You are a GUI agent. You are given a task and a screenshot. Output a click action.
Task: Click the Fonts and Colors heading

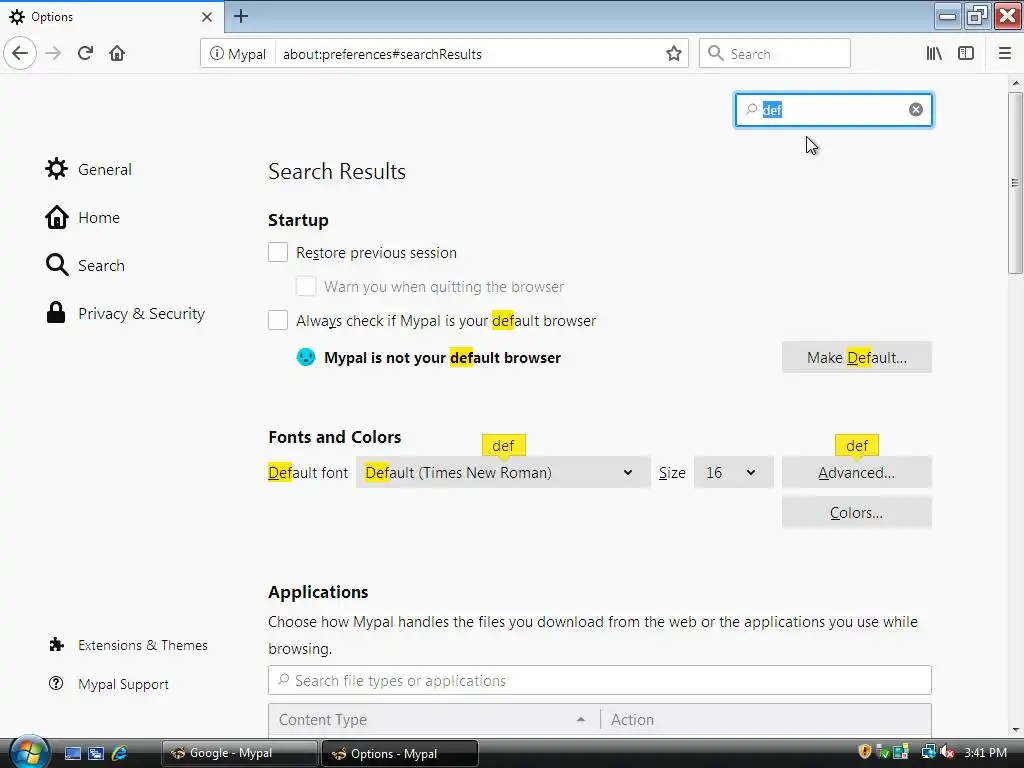point(334,437)
